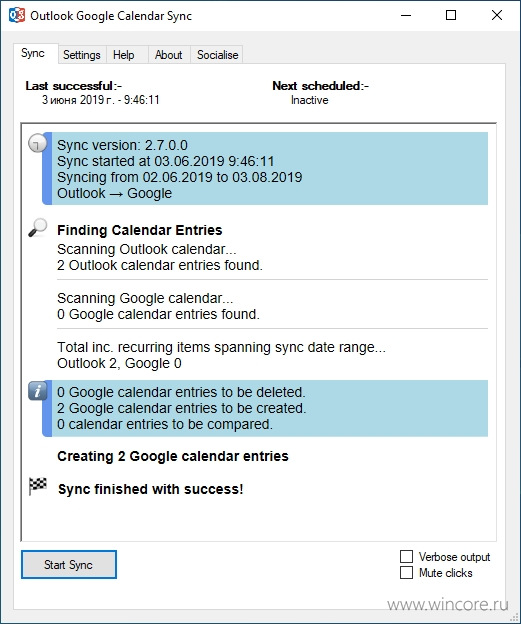The height and width of the screenshot is (624, 521).
Task: Maximize the application window
Action: click(x=451, y=16)
